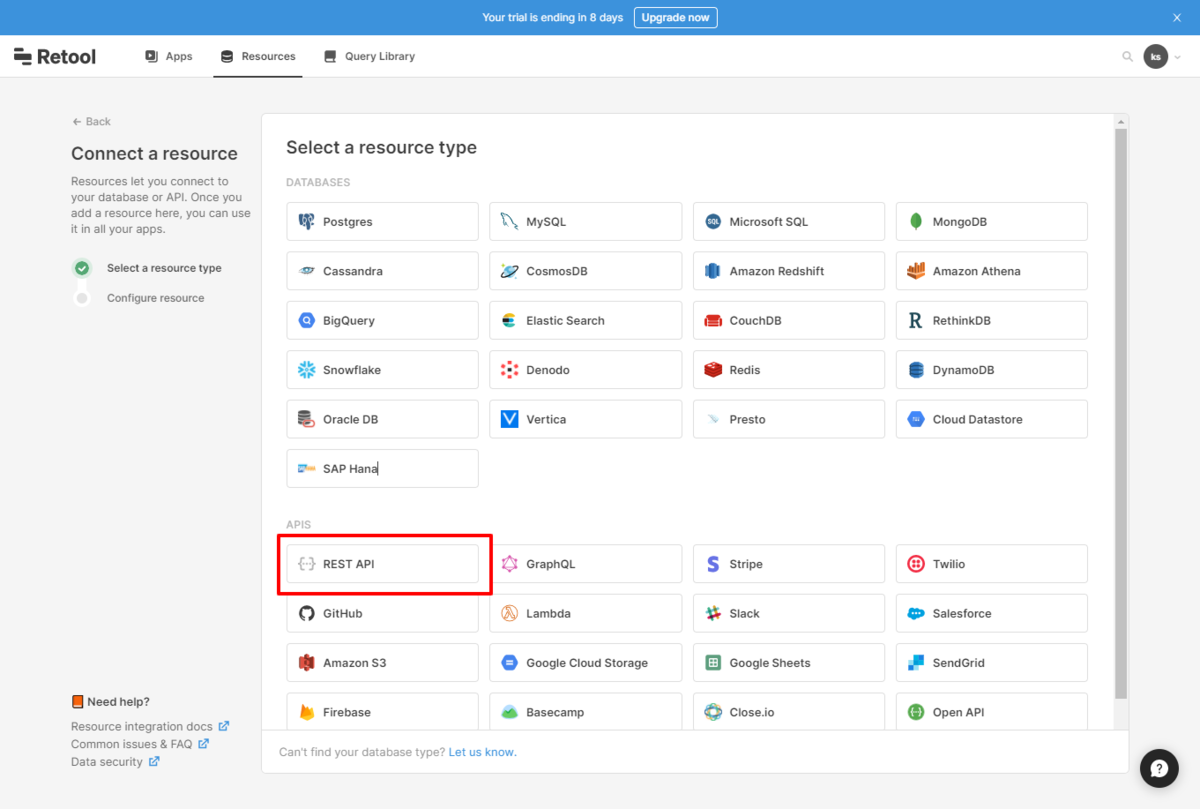Pick the GitHub octocat icon
This screenshot has height=809, width=1200.
pos(306,614)
